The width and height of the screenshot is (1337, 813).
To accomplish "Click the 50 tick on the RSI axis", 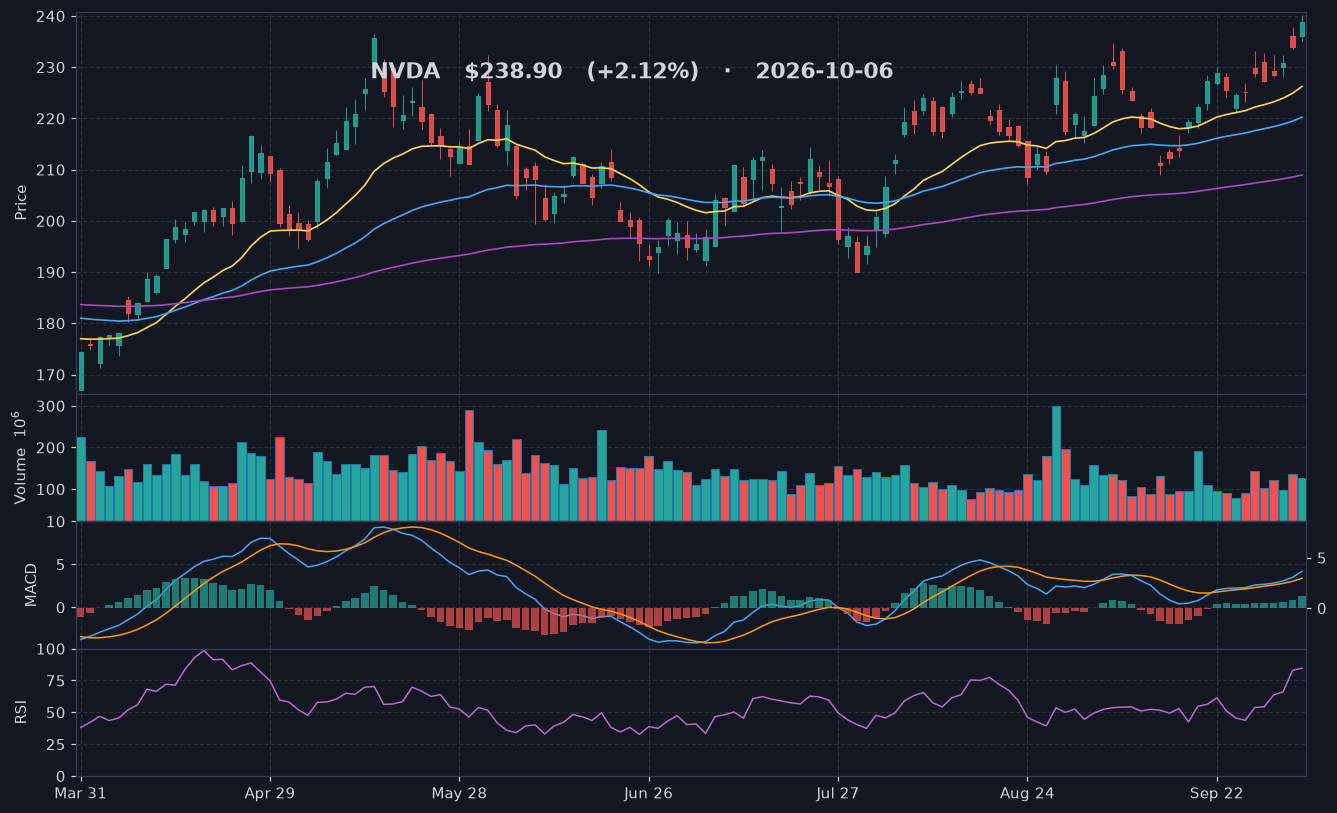I will pos(57,713).
